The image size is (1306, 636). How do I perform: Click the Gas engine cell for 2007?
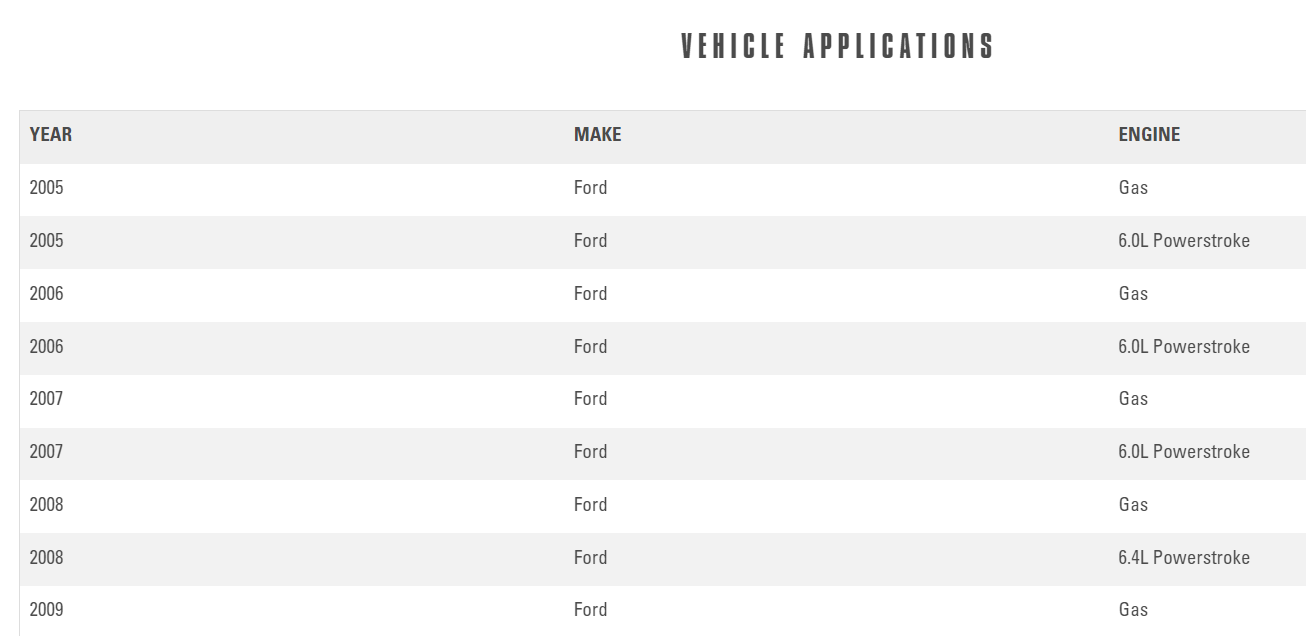coord(1133,399)
